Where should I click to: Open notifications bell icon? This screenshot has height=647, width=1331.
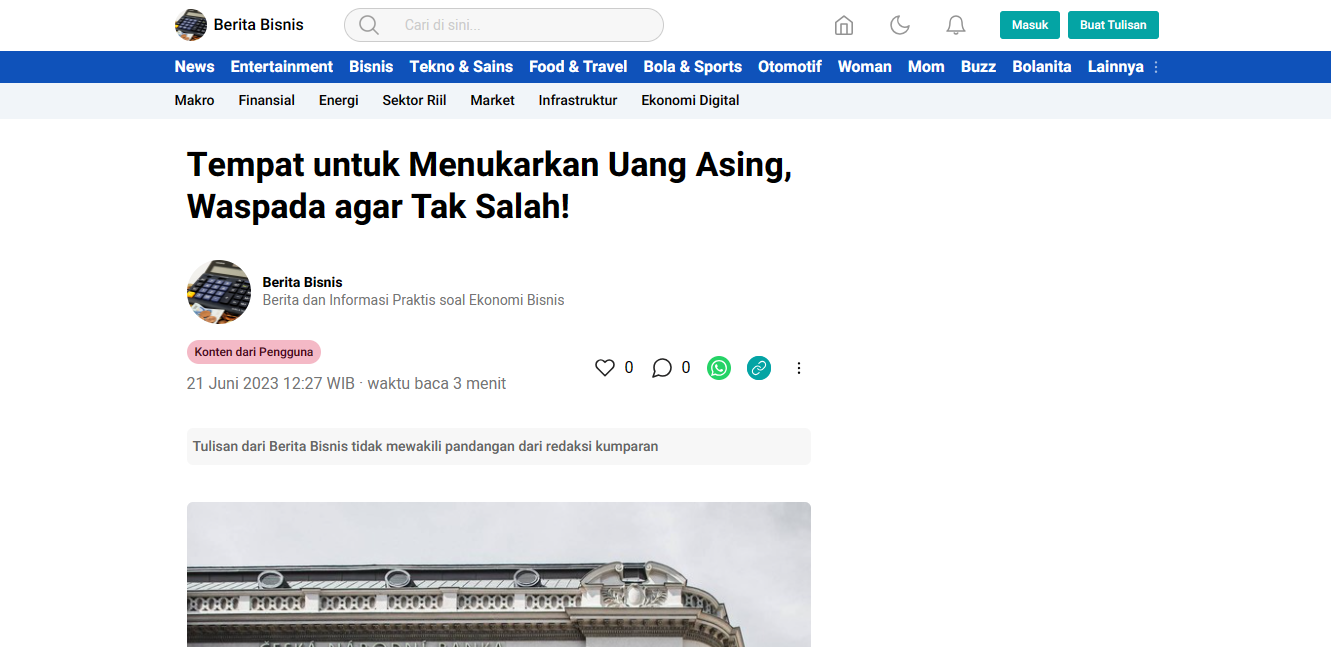click(x=956, y=25)
